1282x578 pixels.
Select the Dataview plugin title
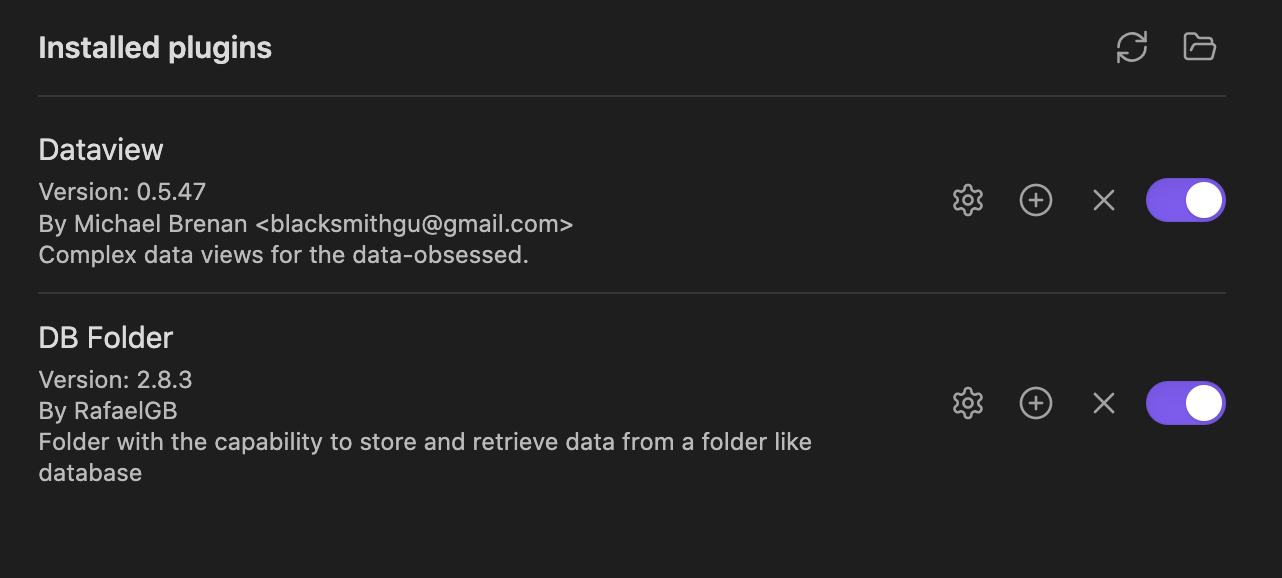coord(100,148)
